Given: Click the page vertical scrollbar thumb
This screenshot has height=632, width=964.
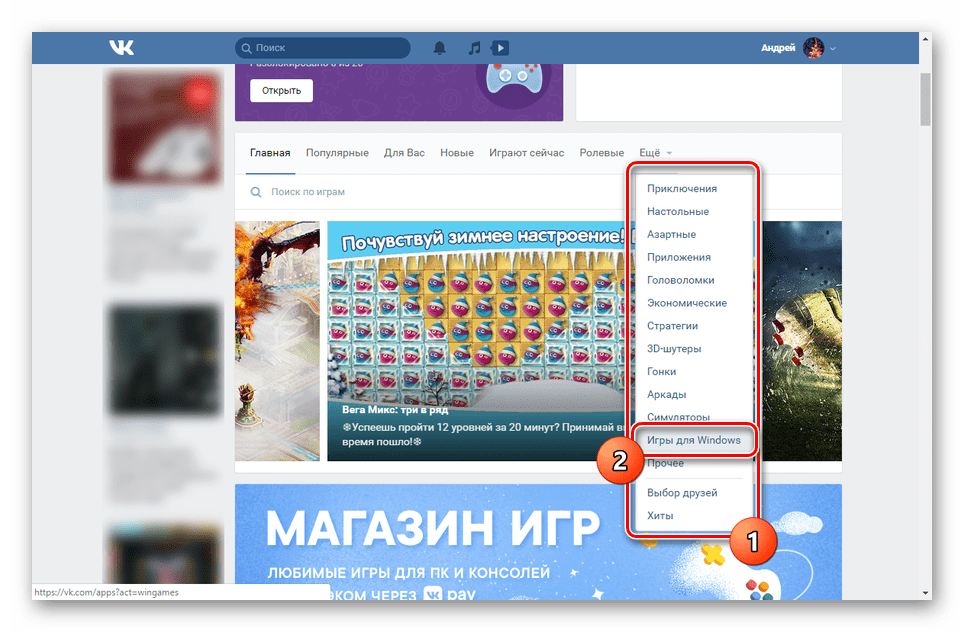Looking at the screenshot, I should 925,100.
